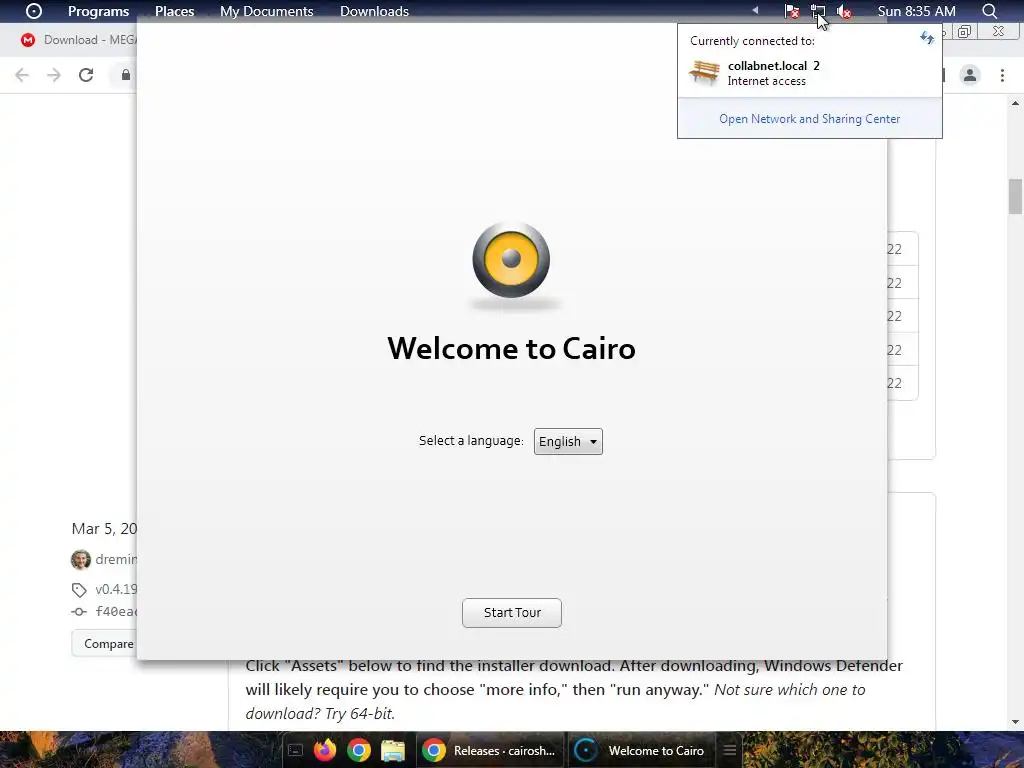The width and height of the screenshot is (1024, 768).
Task: Click the Action Center flag tray icon
Action: click(792, 11)
